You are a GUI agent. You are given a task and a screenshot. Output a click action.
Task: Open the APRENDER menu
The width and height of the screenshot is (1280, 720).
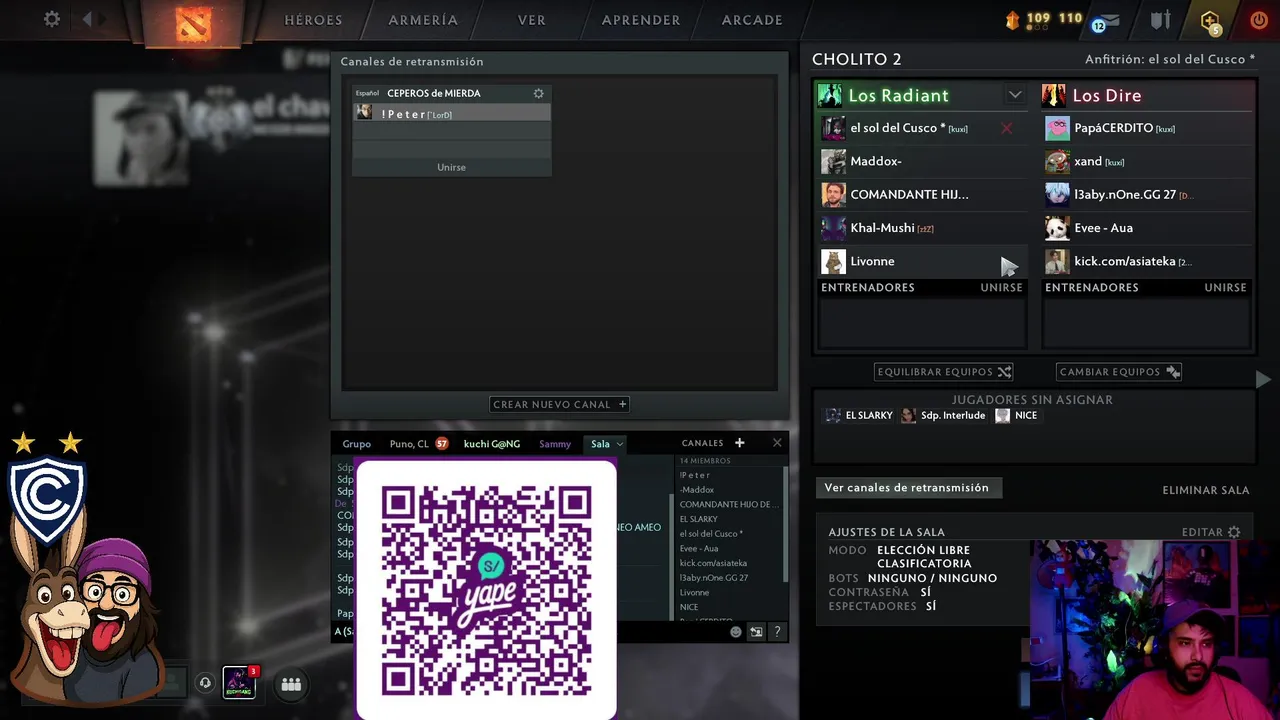tap(641, 20)
